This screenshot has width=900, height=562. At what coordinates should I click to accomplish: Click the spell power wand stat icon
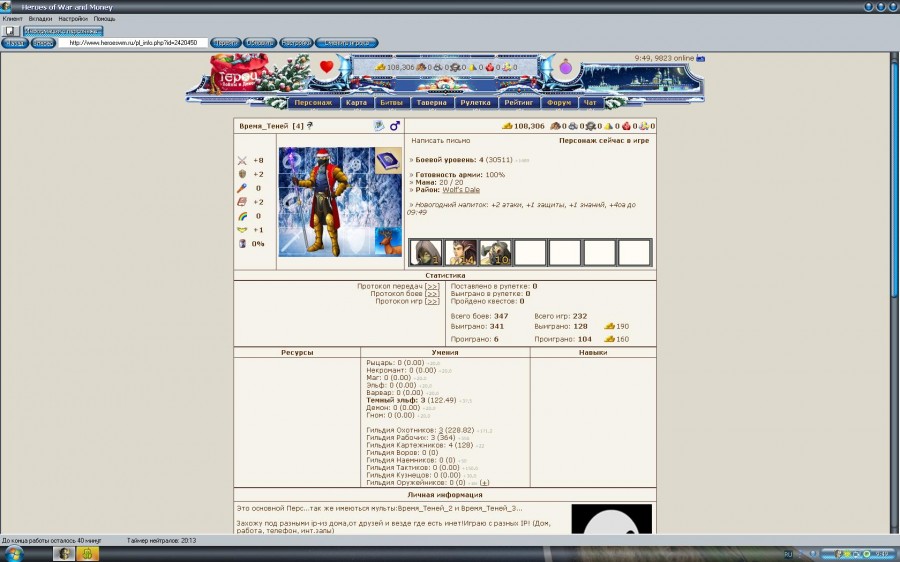(242, 188)
